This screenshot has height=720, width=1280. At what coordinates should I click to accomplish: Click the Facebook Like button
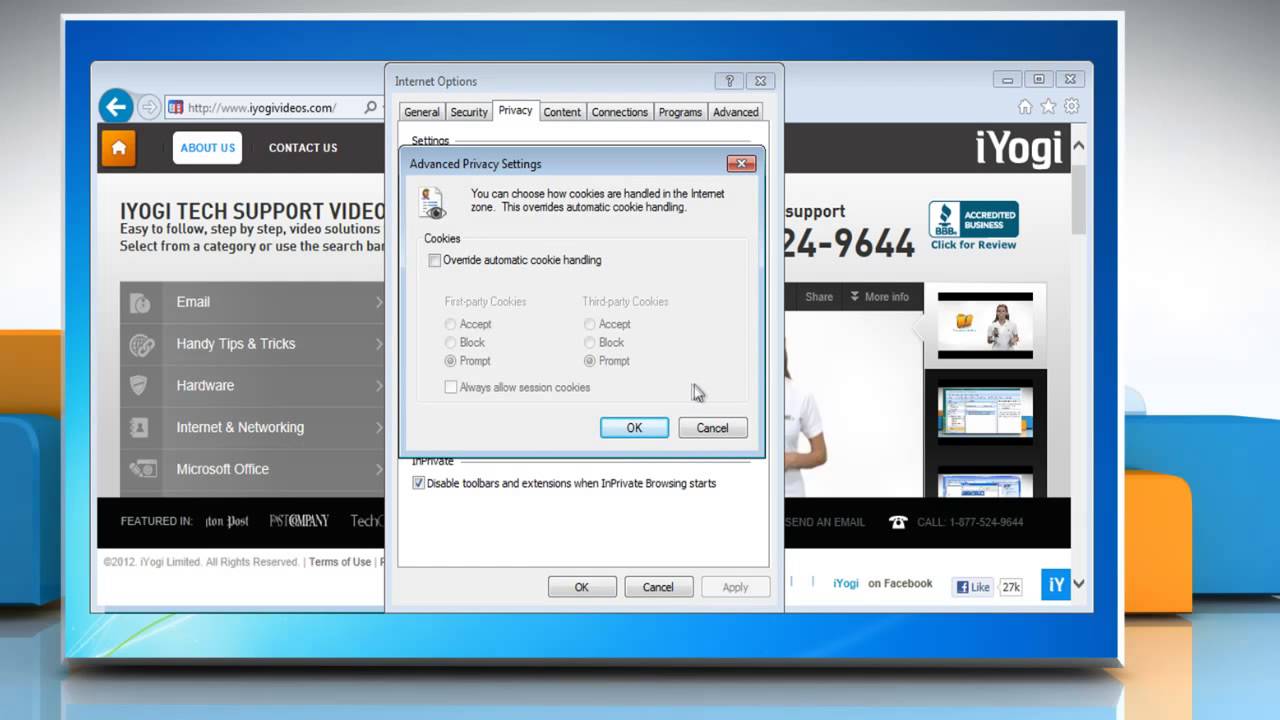[975, 587]
